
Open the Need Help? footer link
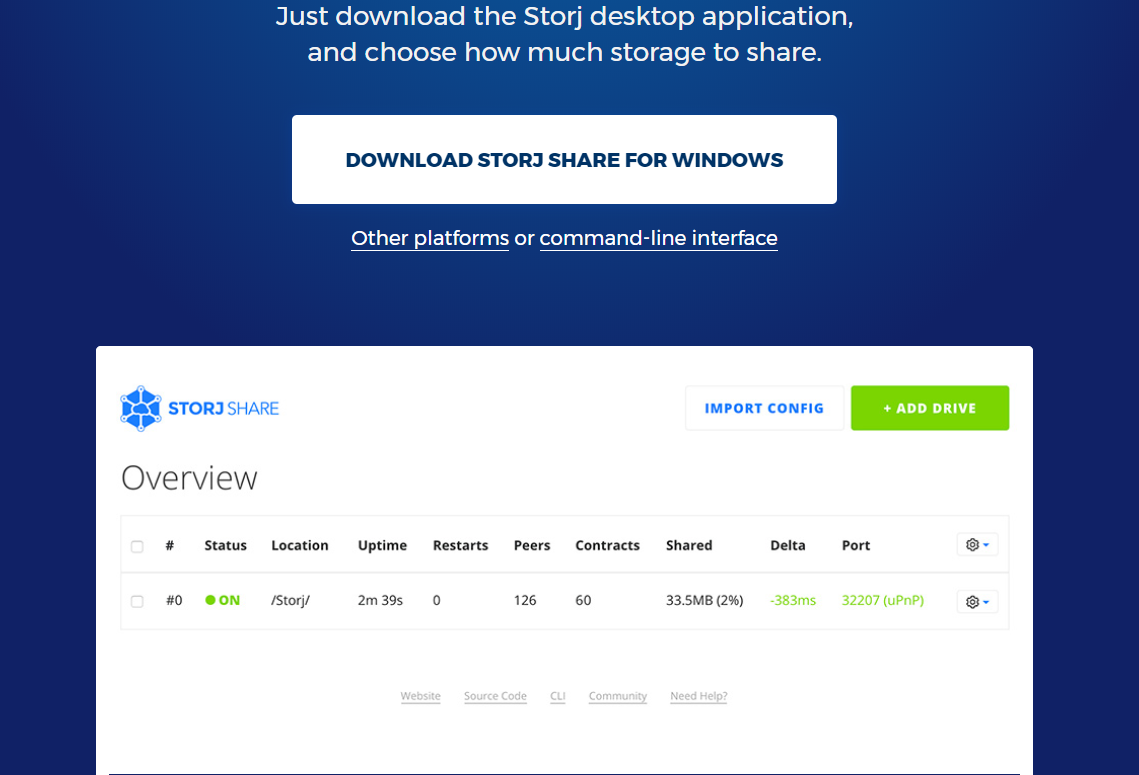pyautogui.click(x=699, y=696)
